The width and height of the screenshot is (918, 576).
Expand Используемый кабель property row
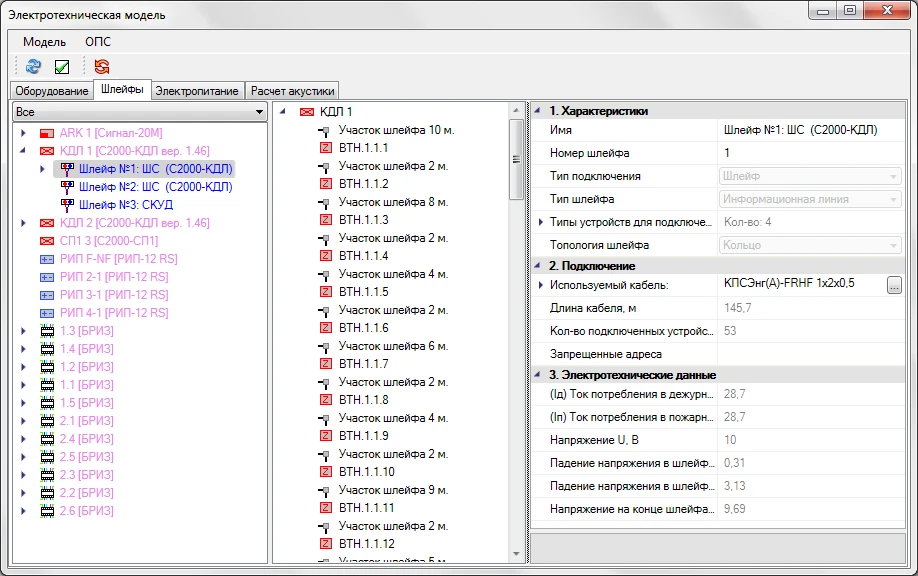[x=541, y=285]
